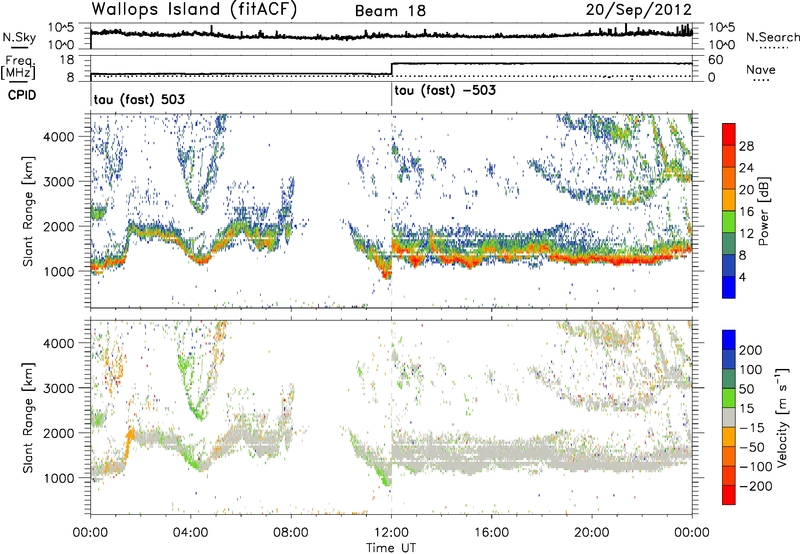800x554 pixels.
Task: Click the Nave dotted line legend sample
Action: pyautogui.click(x=761, y=80)
